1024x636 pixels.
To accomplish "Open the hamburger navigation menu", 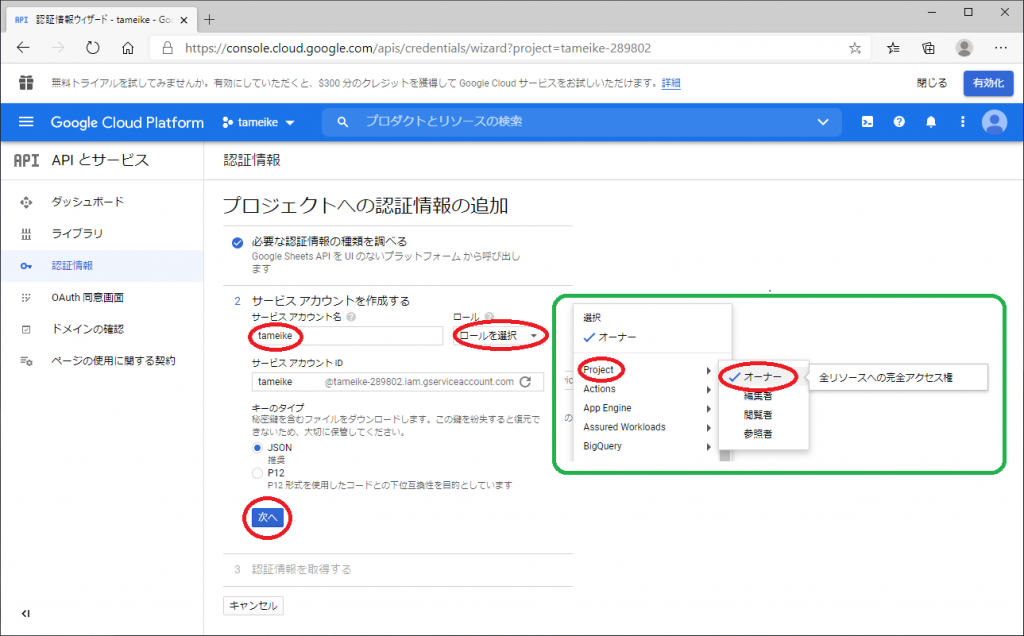I will point(26,122).
